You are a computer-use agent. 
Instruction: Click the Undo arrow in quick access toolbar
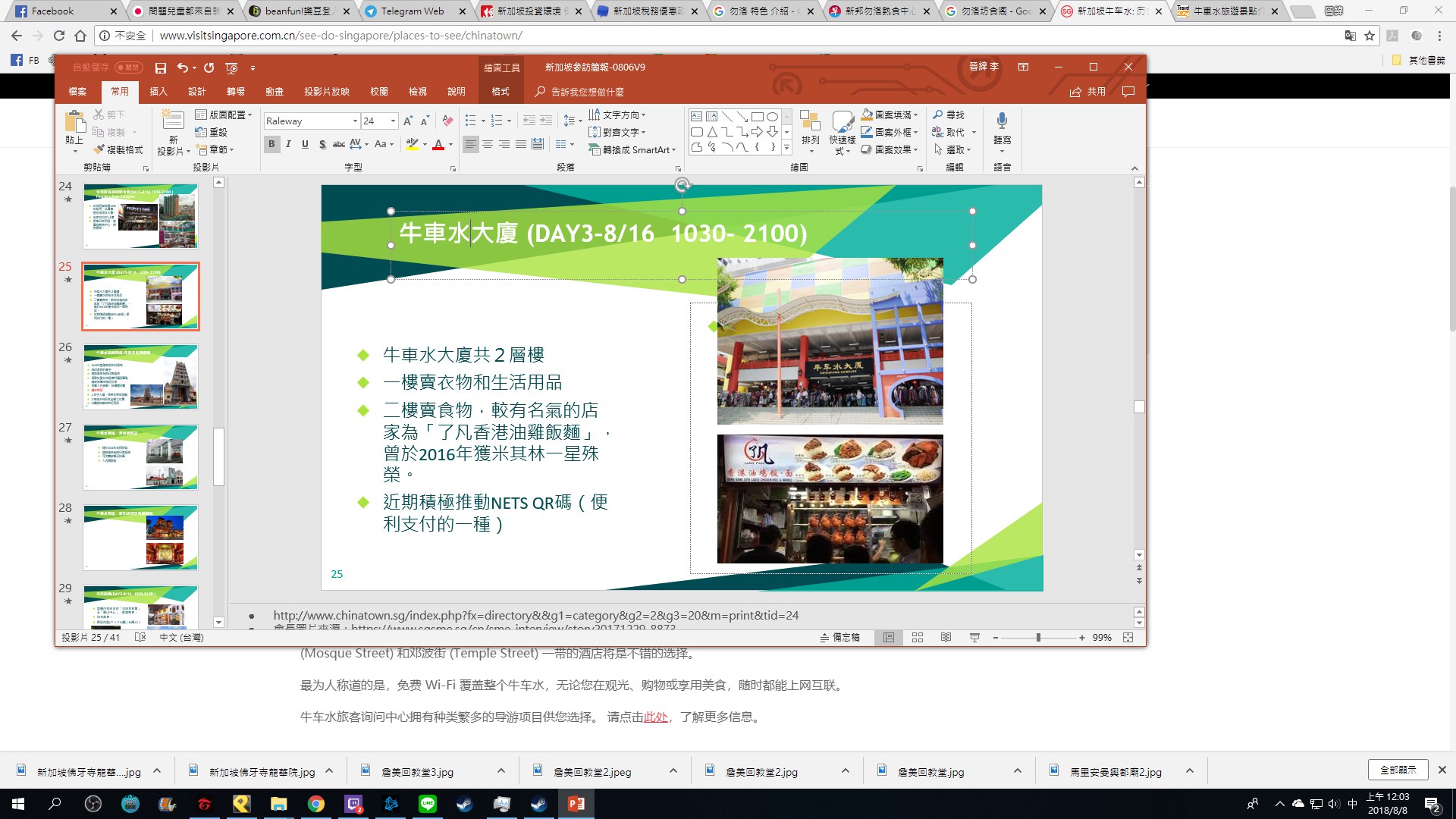182,67
